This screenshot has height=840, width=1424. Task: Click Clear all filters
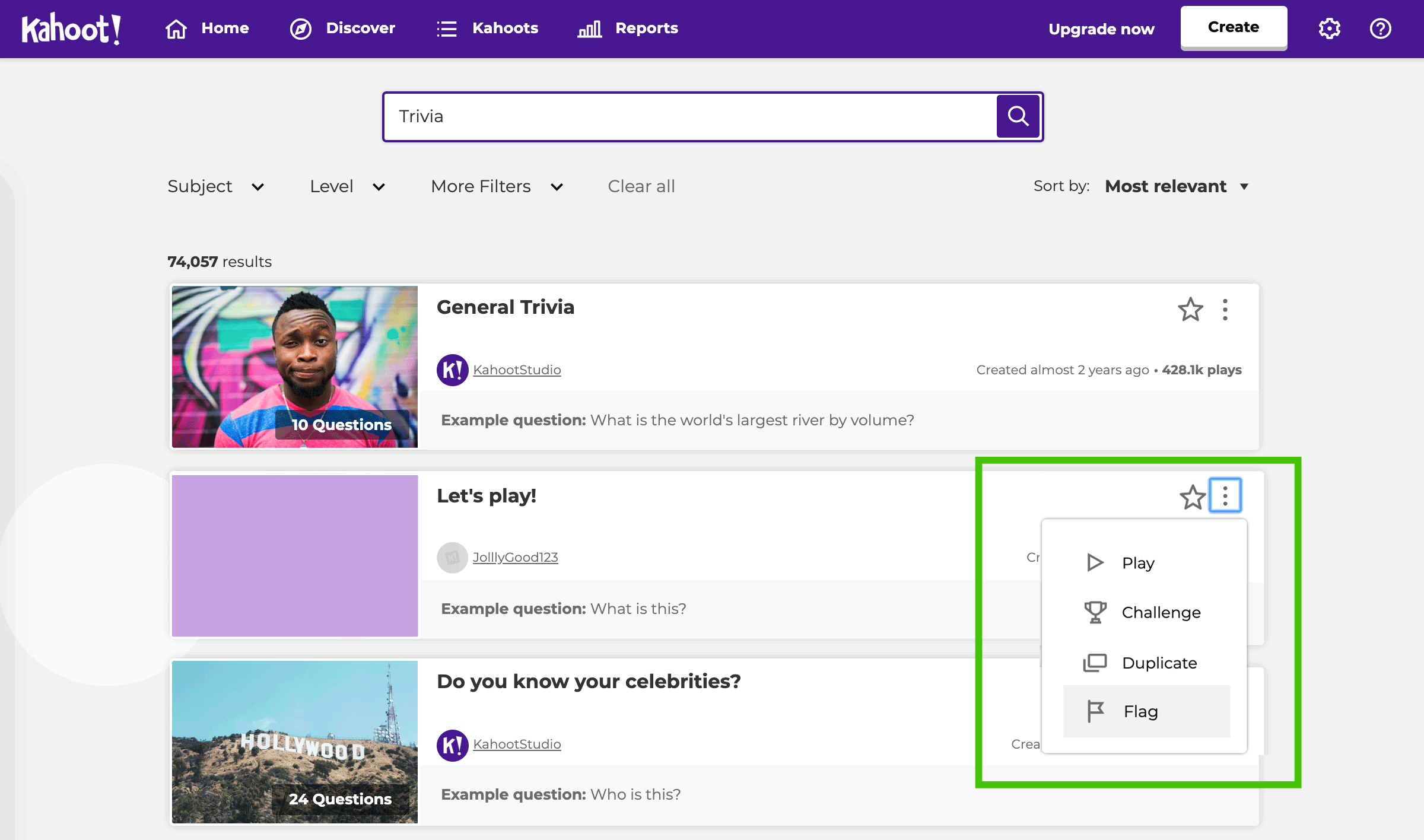(641, 186)
